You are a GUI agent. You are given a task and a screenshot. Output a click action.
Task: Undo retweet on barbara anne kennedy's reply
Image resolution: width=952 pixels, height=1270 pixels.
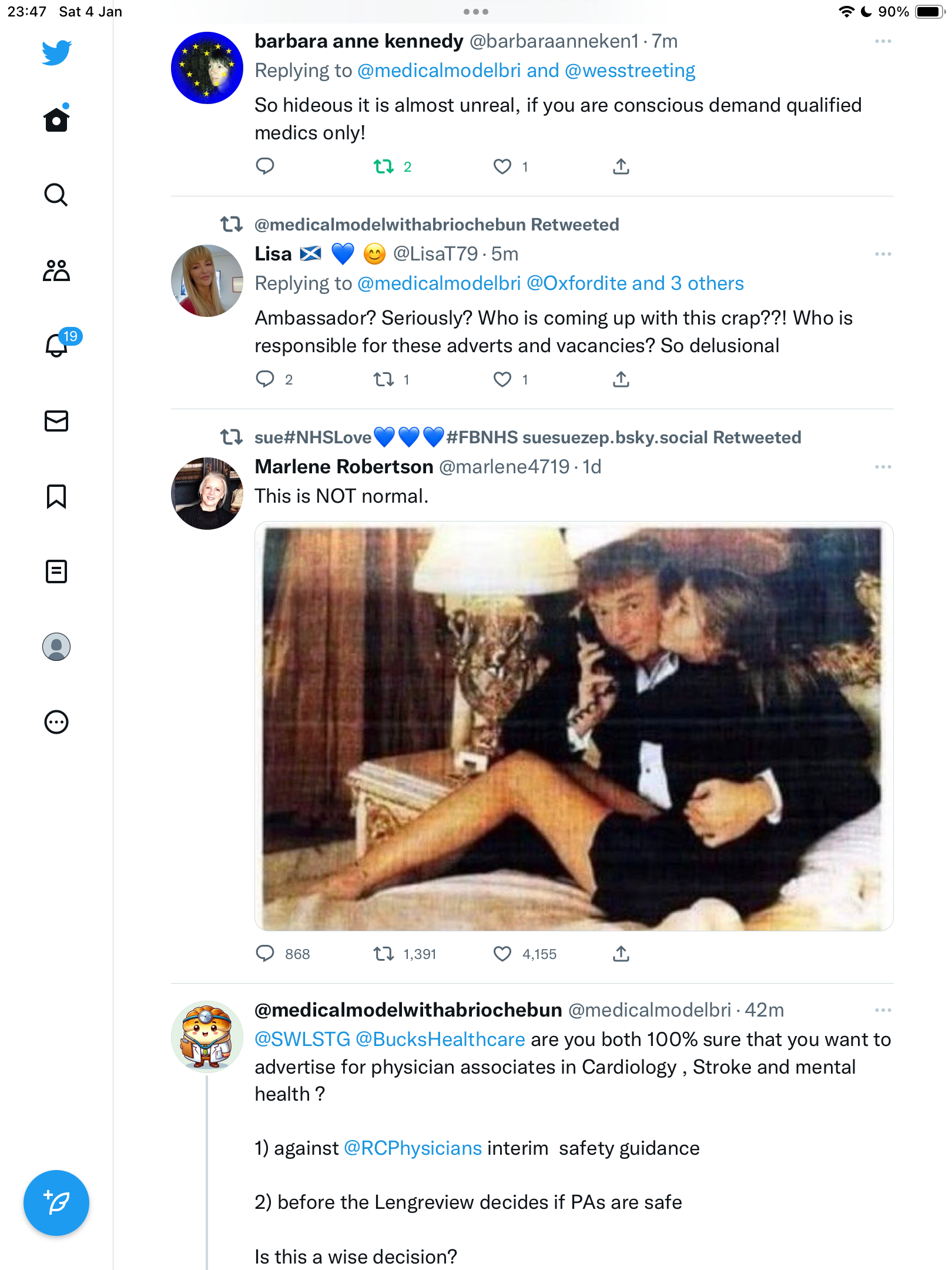point(384,167)
